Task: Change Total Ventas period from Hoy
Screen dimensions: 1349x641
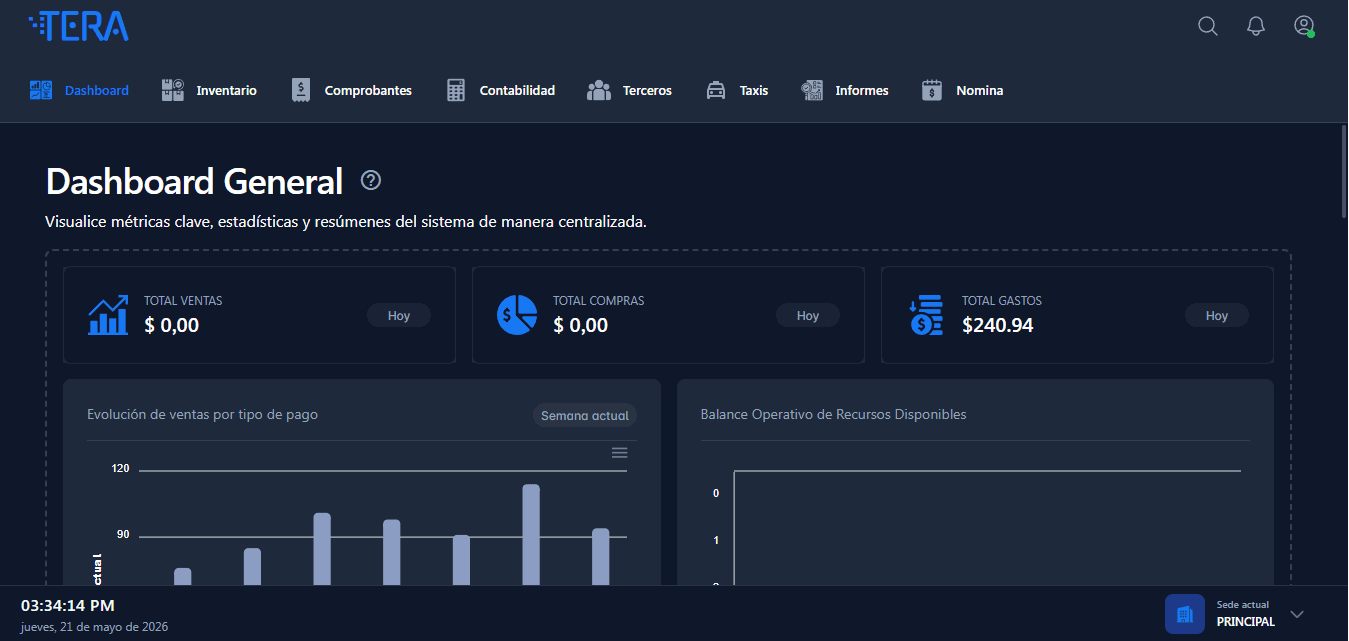Action: (x=399, y=315)
